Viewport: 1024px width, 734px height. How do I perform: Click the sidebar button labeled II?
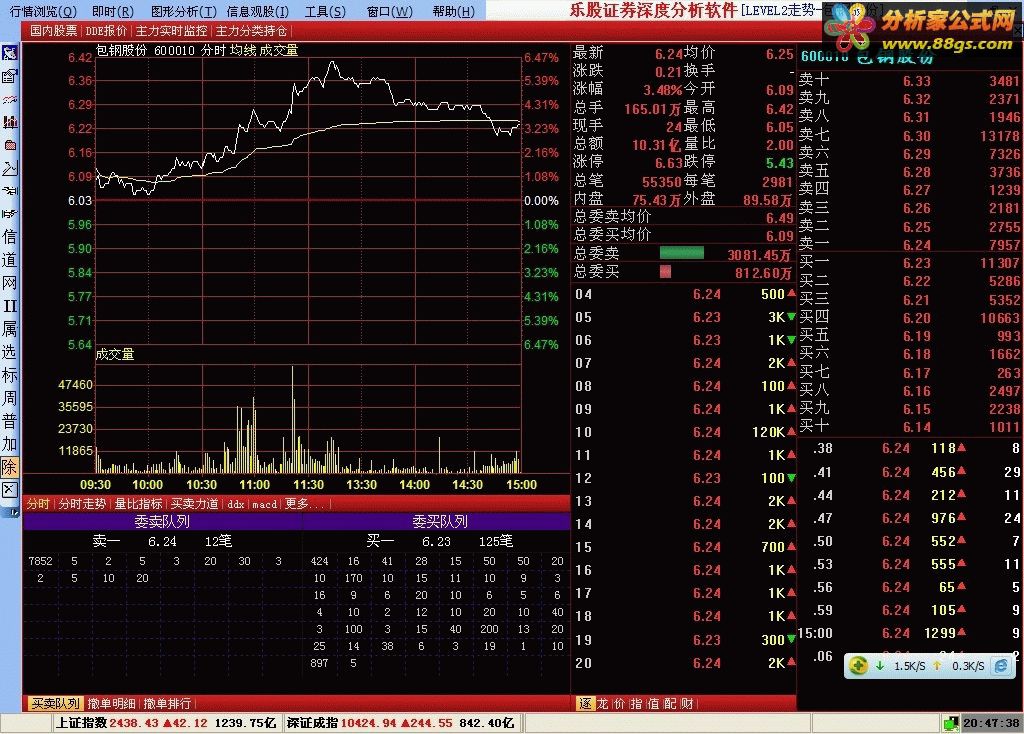[x=9, y=306]
